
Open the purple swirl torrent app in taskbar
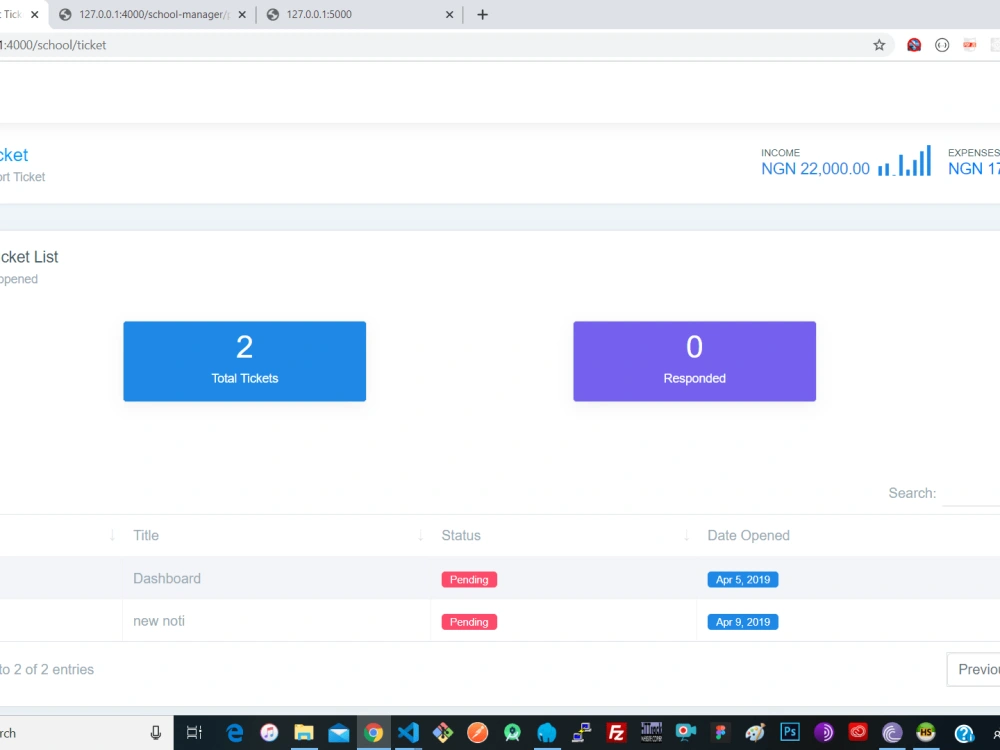pyautogui.click(x=892, y=733)
